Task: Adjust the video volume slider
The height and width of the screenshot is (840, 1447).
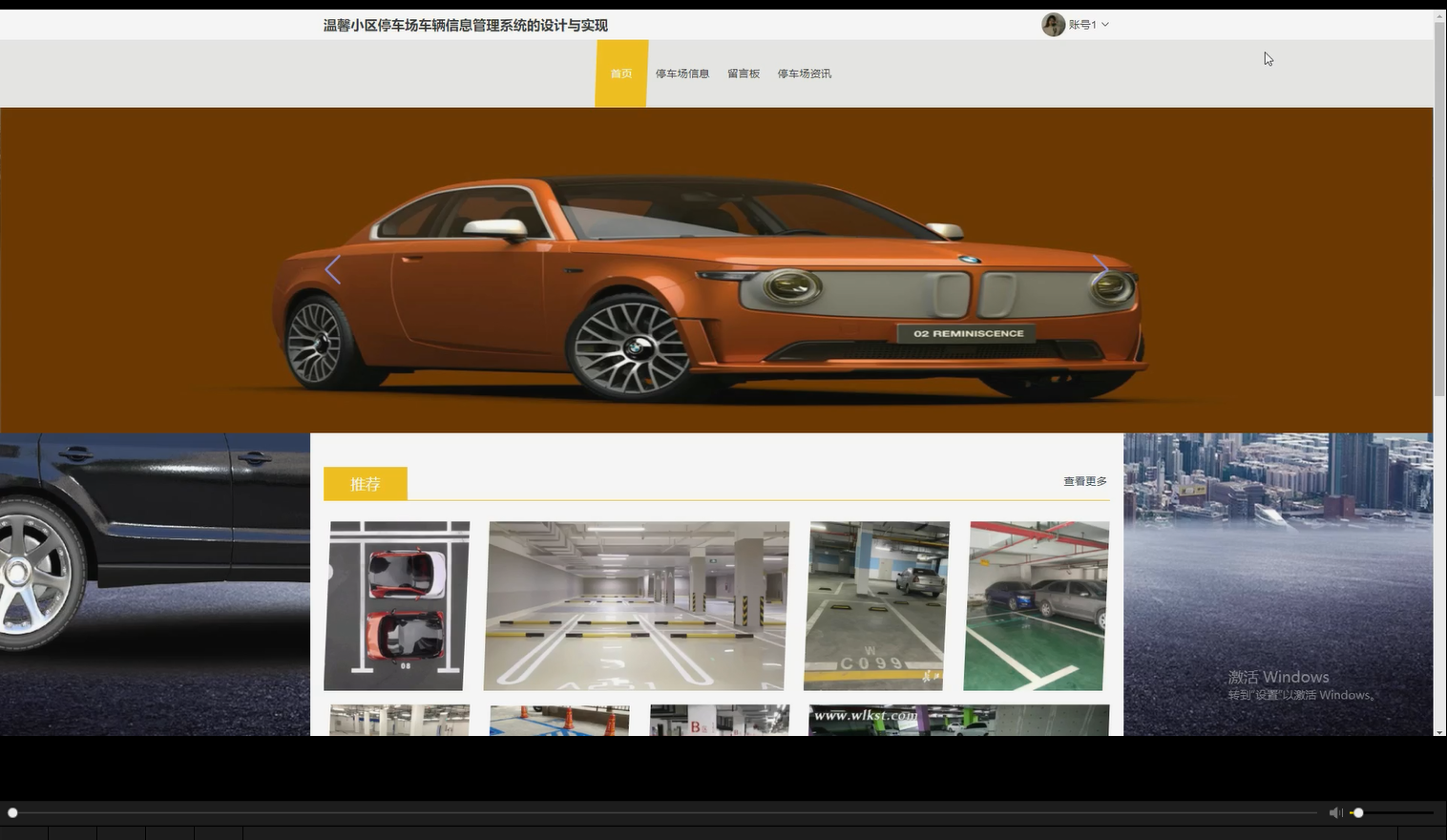Action: point(1392,812)
